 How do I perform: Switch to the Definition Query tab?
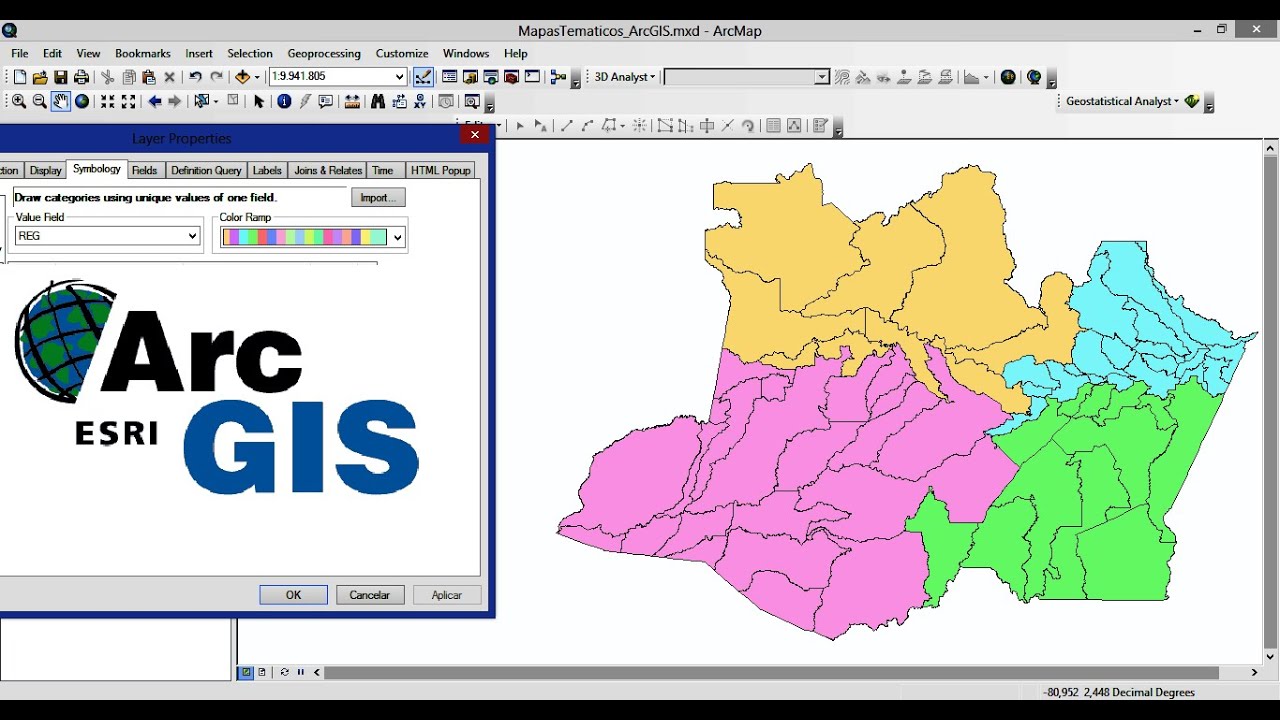pyautogui.click(x=206, y=171)
